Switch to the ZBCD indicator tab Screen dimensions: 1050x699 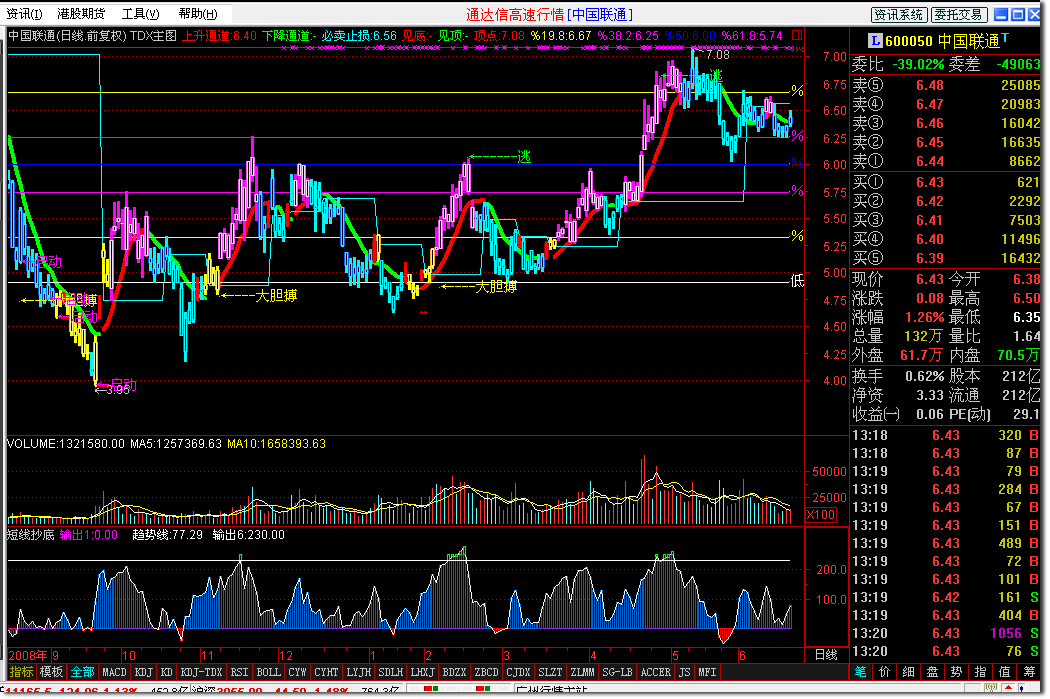click(x=486, y=672)
